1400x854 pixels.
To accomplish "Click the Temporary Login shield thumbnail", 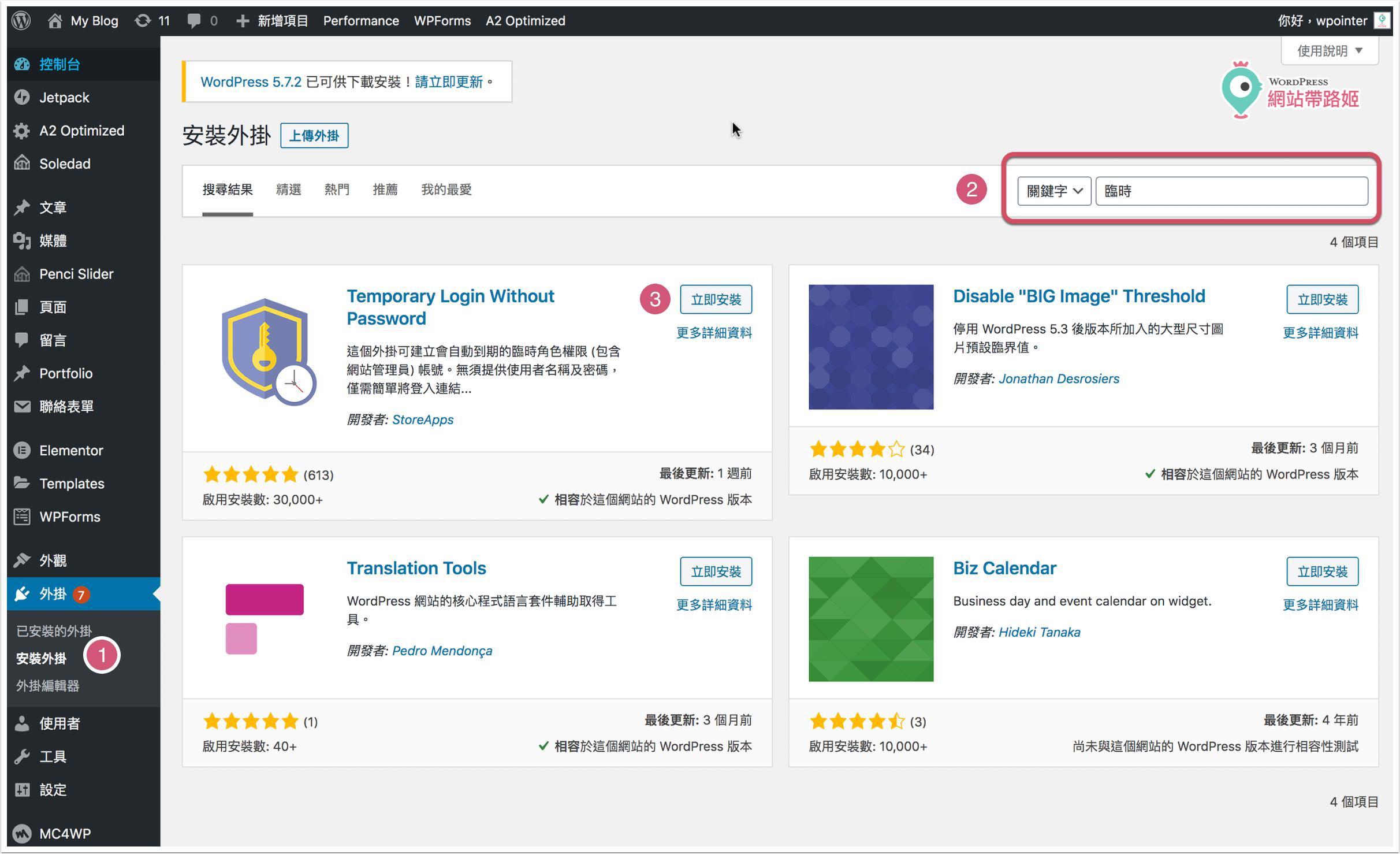I will pos(269,351).
